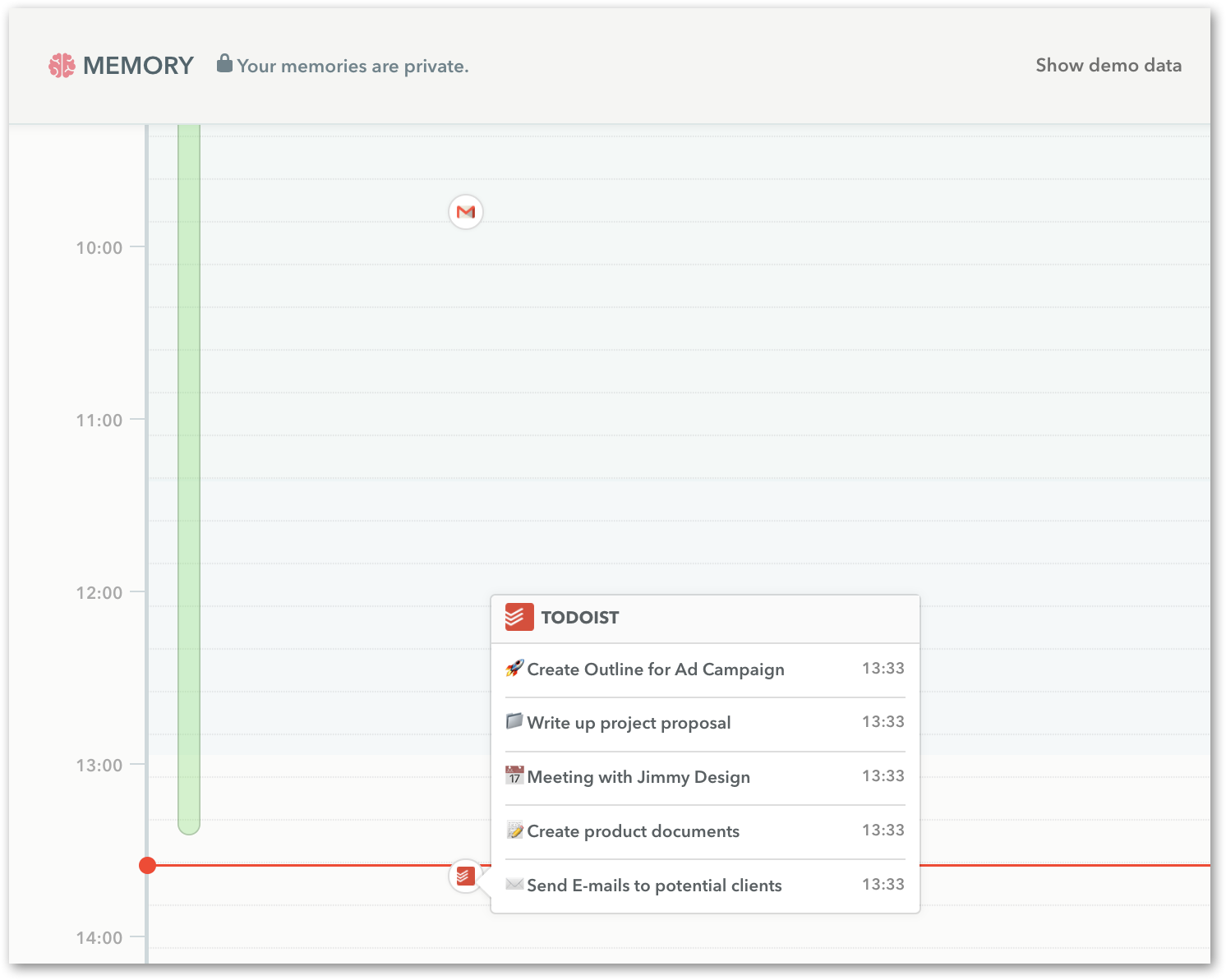The width and height of the screenshot is (1226, 980).
Task: Select the MEMORY title text
Action: [137, 65]
